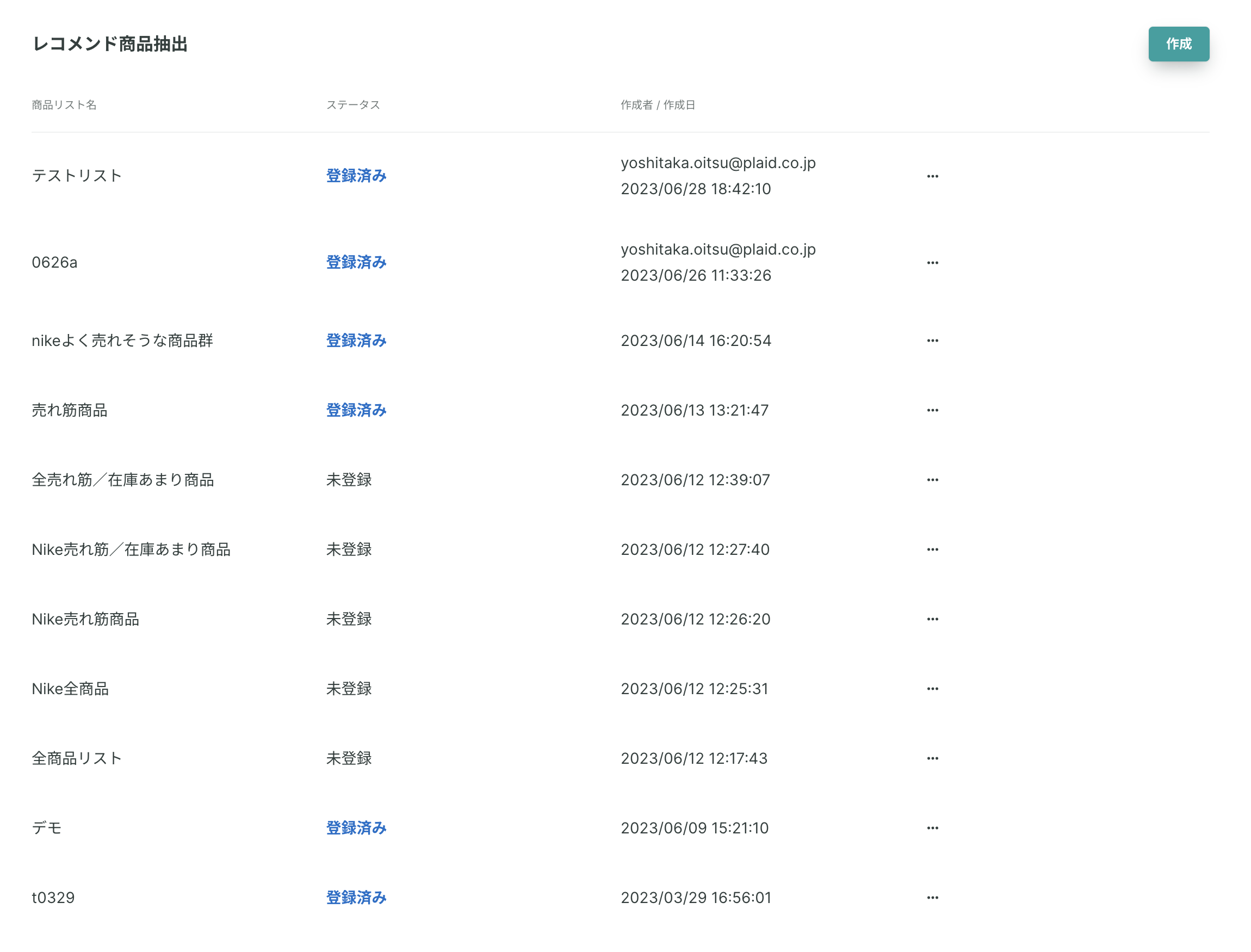Open the ellipsis menu for Nike売れ筋商品
Viewport: 1251px width, 952px height.
tap(932, 619)
